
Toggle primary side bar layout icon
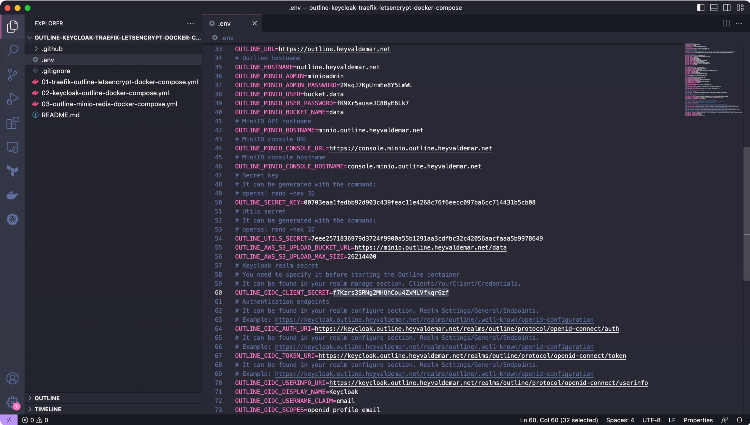click(x=701, y=8)
